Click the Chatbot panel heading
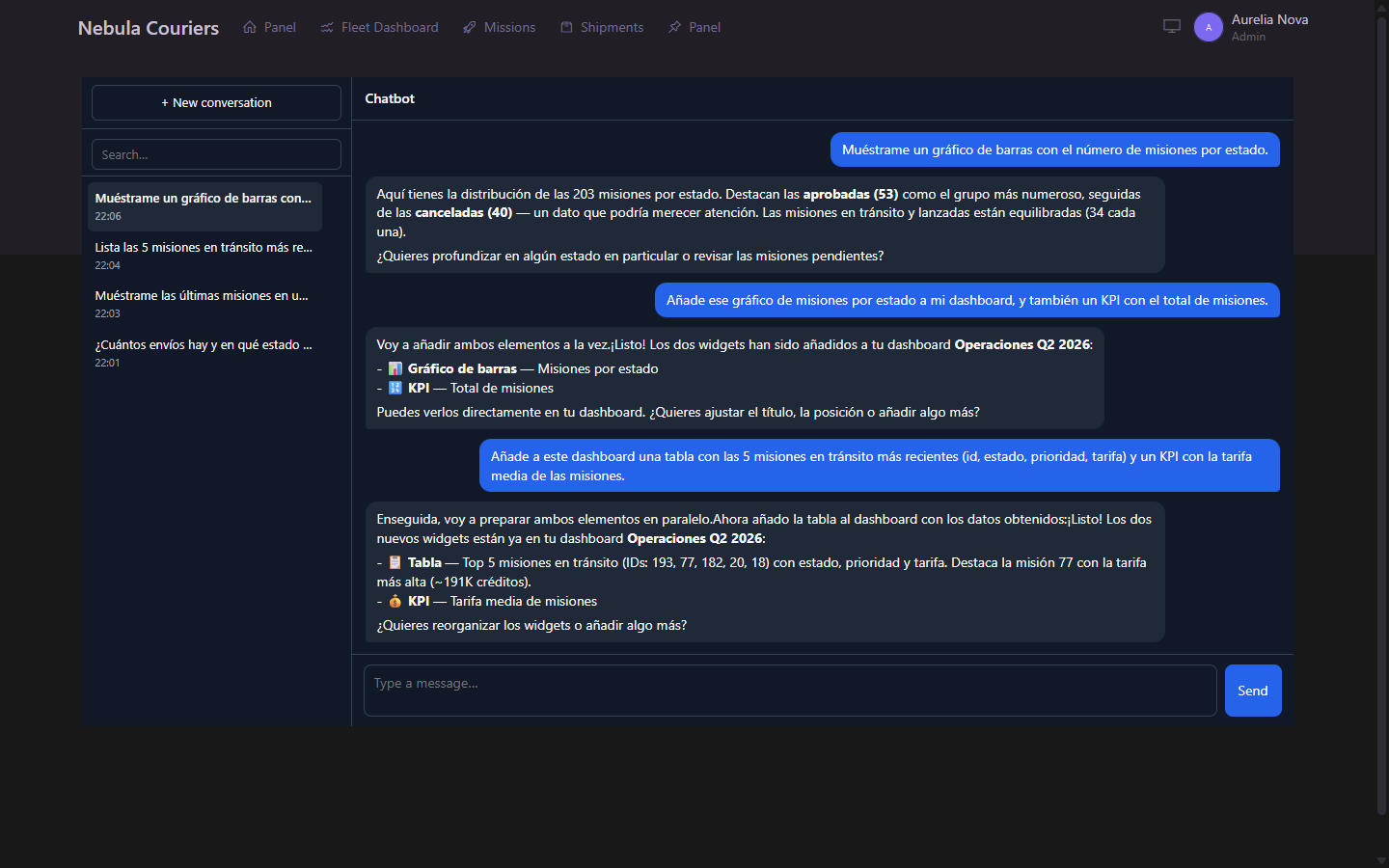Viewport: 1389px width, 868px height. point(390,98)
